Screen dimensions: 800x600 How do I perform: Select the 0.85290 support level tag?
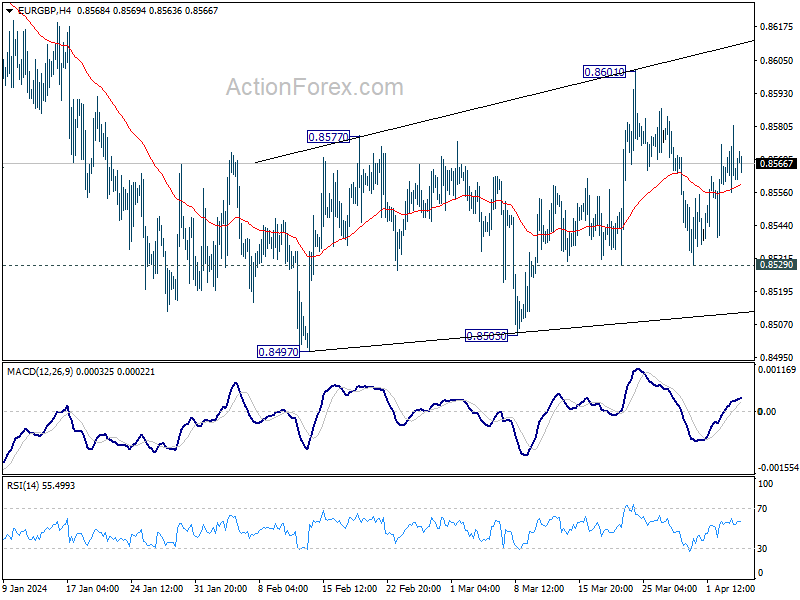coord(777,264)
